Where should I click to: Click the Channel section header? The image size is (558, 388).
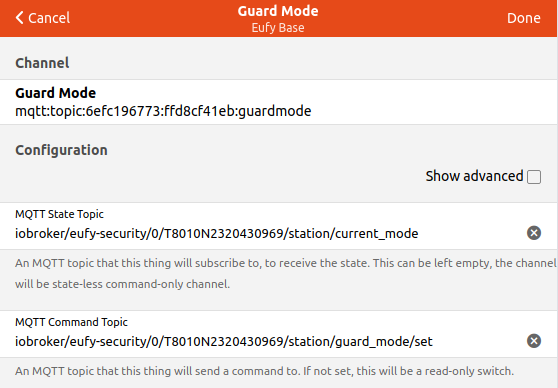coord(42,63)
